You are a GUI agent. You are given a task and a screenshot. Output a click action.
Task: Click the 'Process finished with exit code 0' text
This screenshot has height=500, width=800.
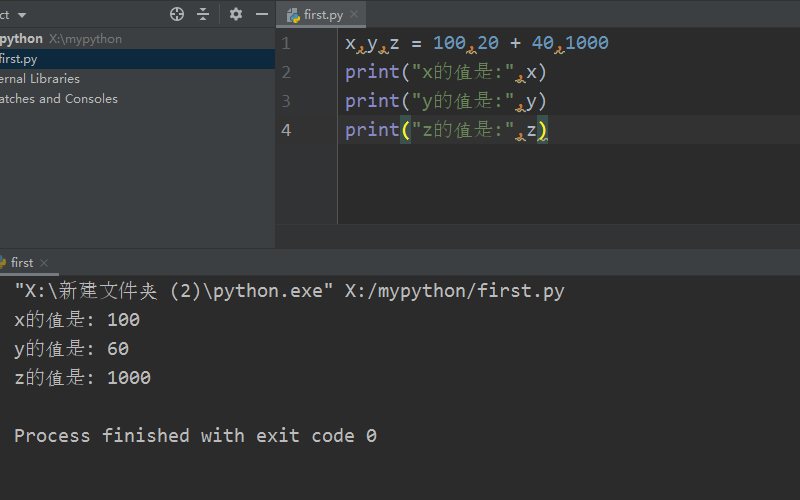click(195, 436)
